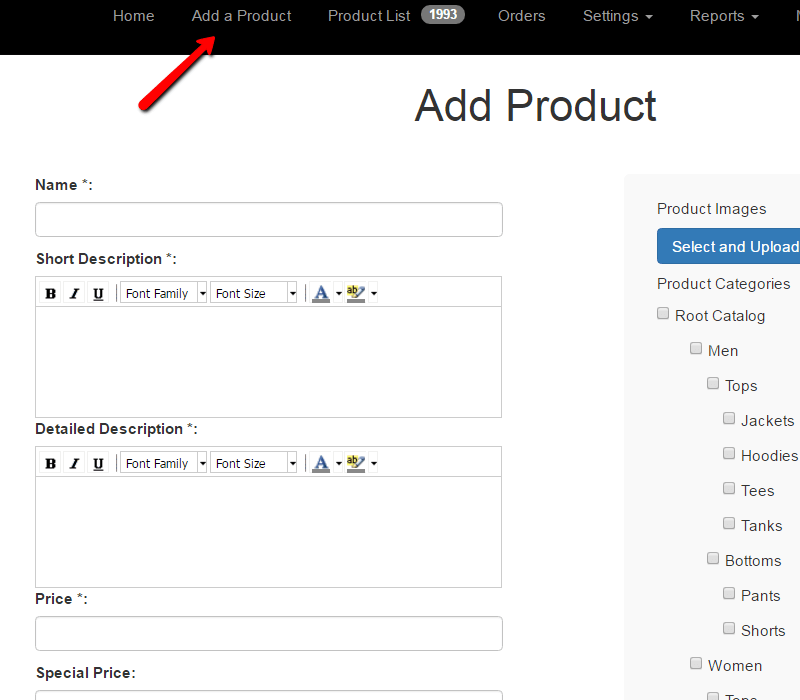Click text color icon in Short Description toolbar

click(320, 293)
